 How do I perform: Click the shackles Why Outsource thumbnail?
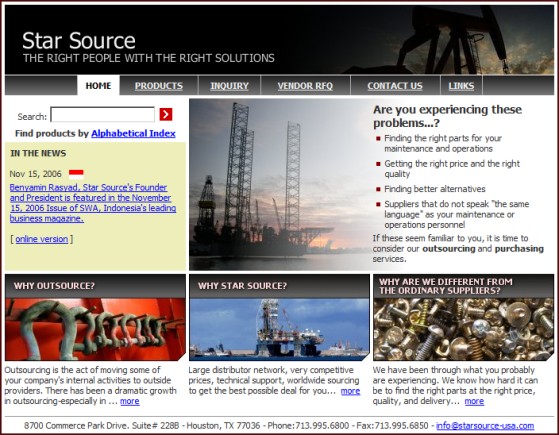[x=96, y=329]
